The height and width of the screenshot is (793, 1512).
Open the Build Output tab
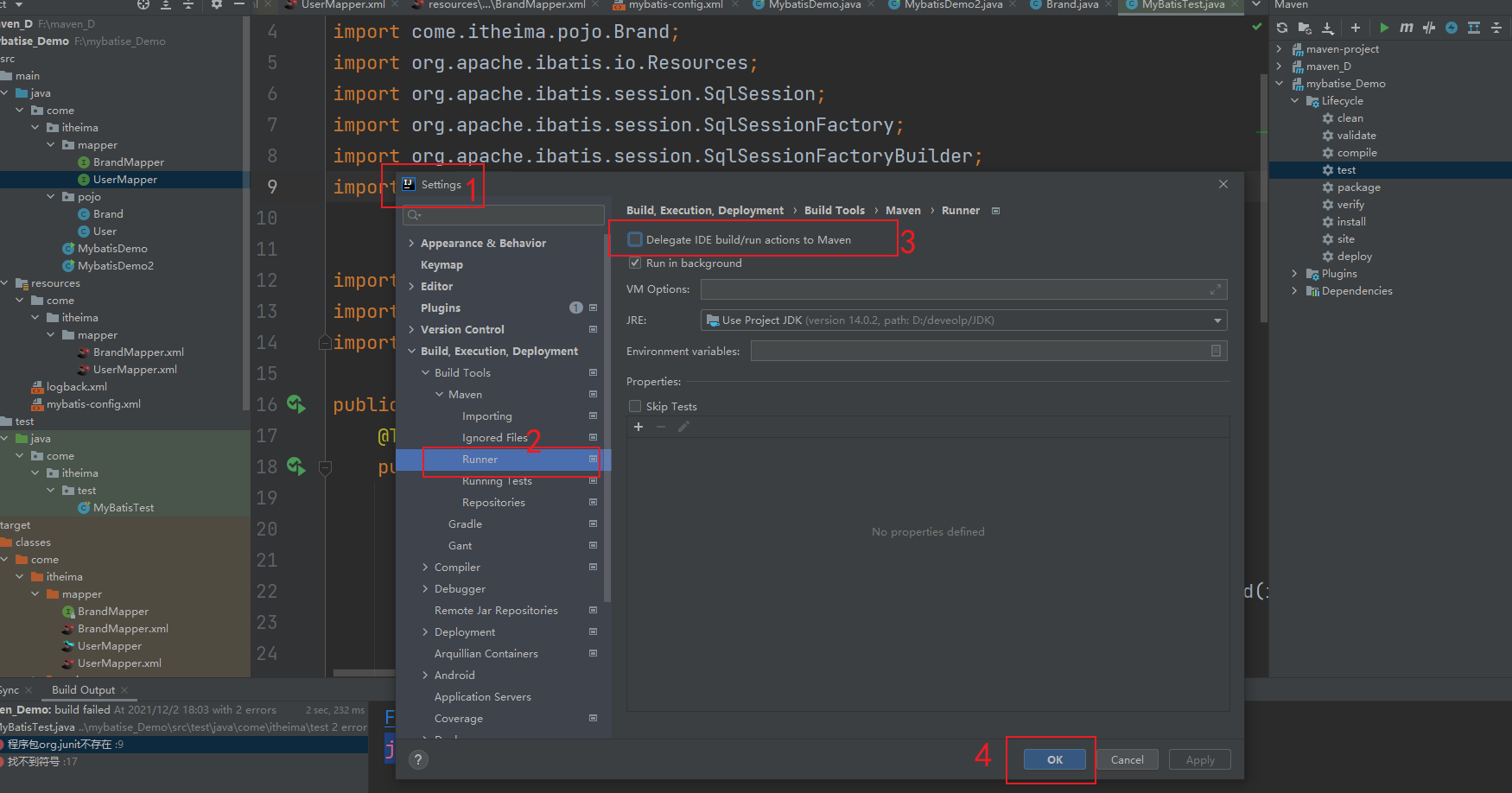pos(83,689)
